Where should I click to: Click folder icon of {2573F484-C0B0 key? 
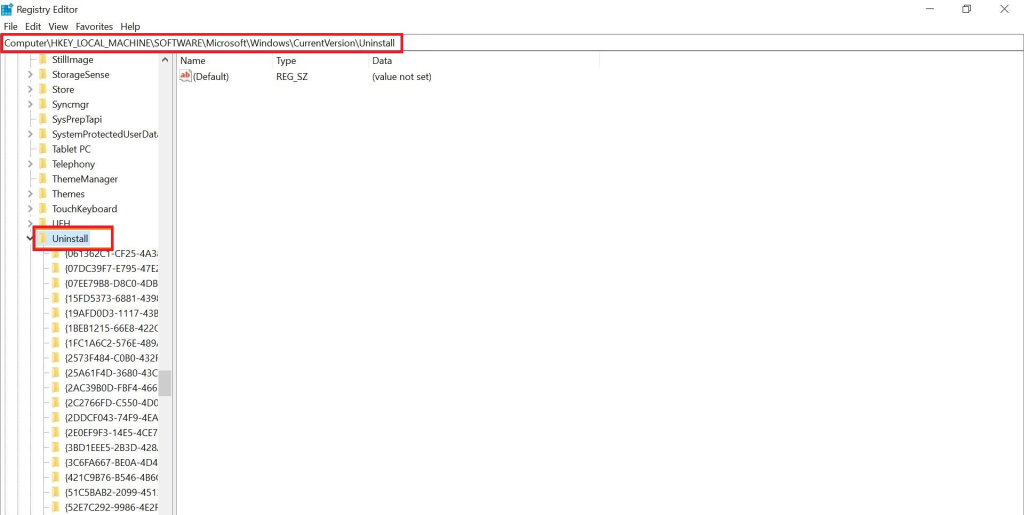[x=56, y=358]
